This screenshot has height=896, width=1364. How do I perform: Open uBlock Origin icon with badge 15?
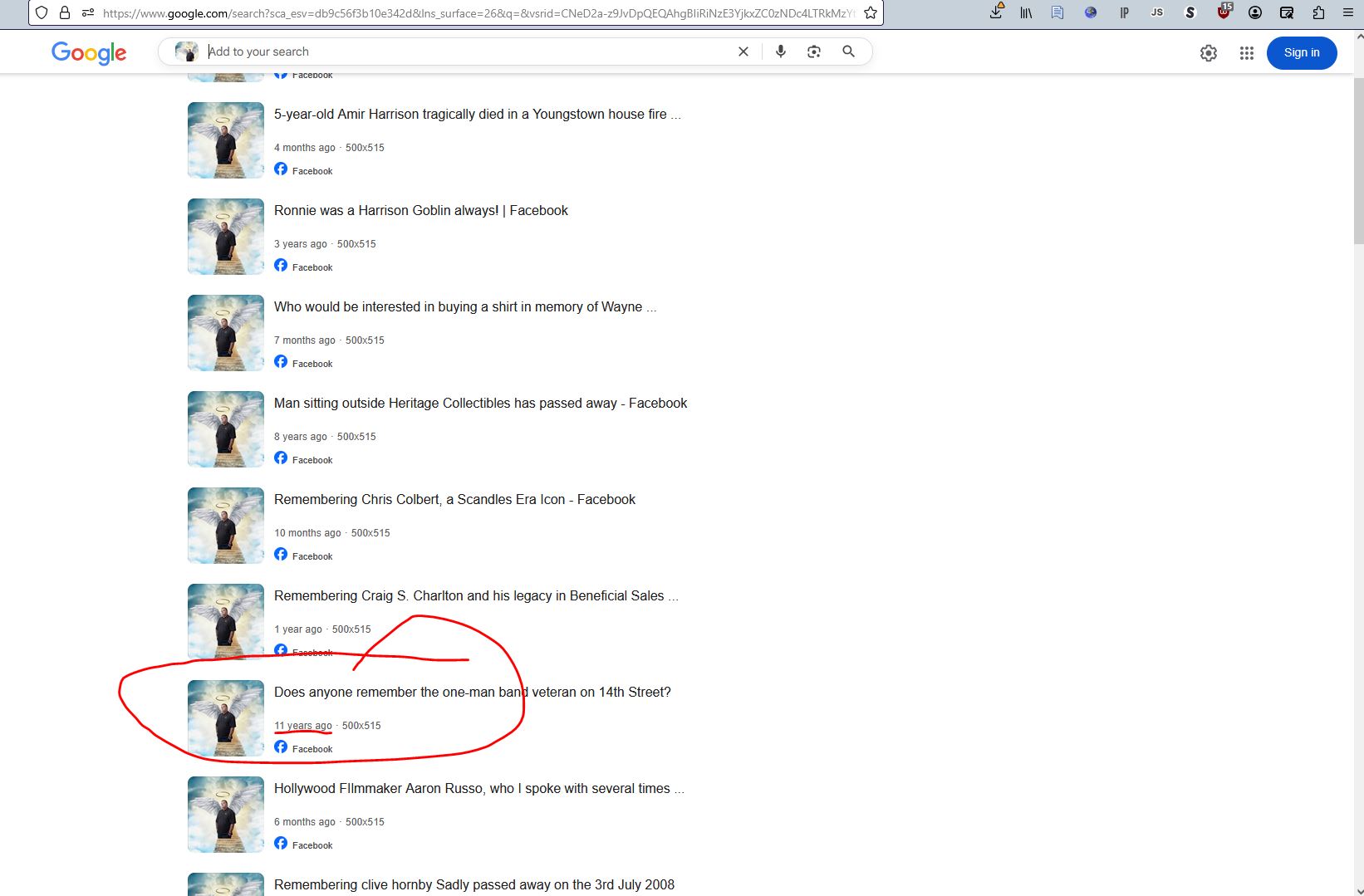(x=1224, y=12)
